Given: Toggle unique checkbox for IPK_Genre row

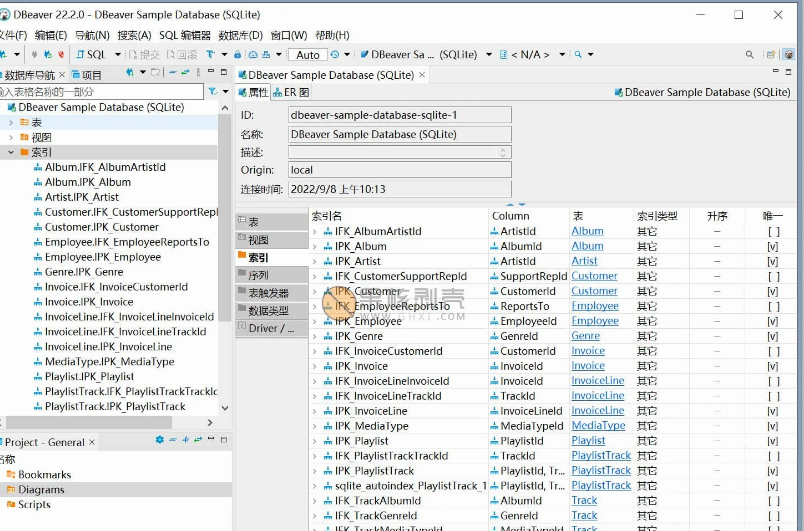Looking at the screenshot, I should click(x=773, y=337).
